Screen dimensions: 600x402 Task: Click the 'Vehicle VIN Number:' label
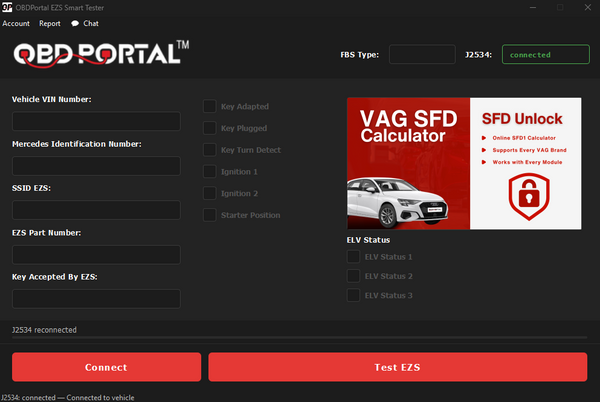click(52, 99)
